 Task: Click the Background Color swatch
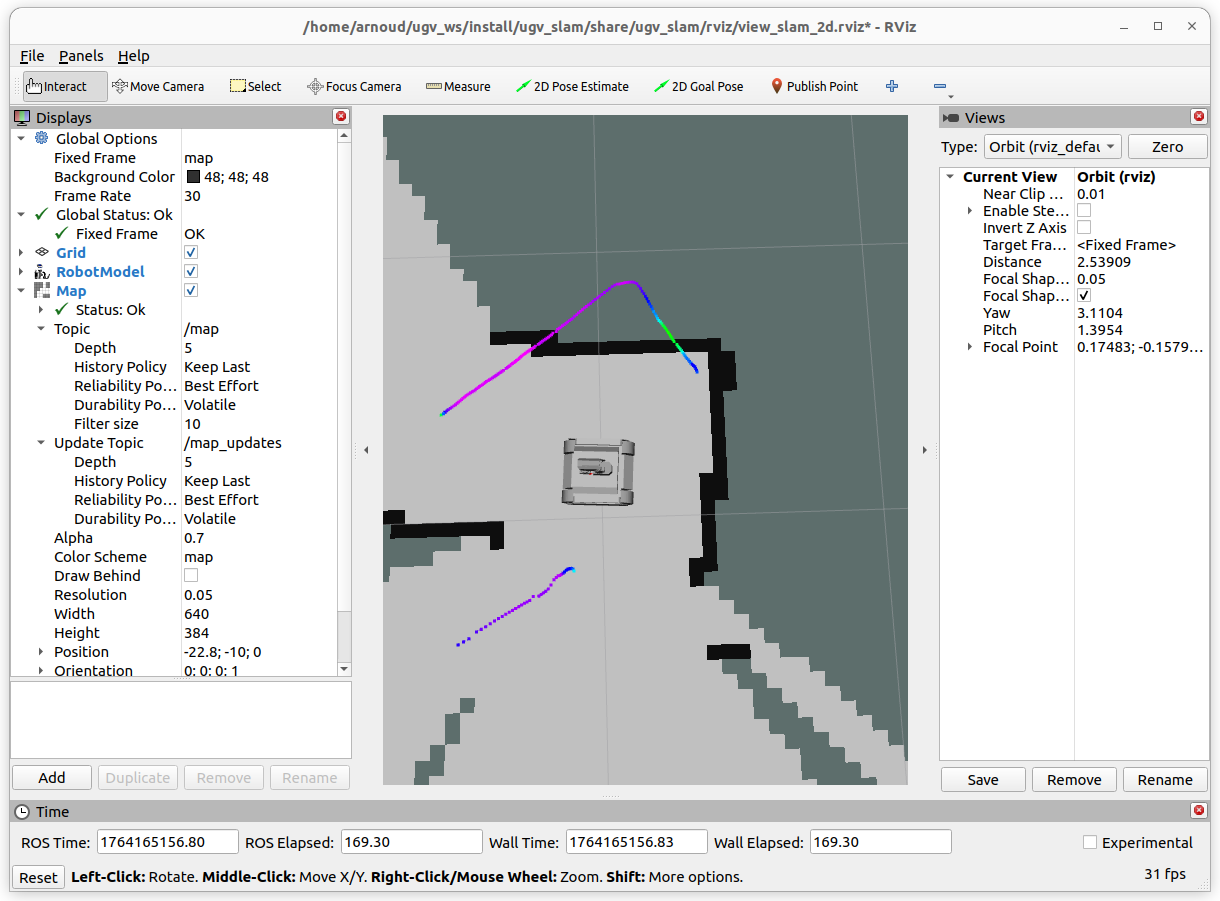(193, 177)
